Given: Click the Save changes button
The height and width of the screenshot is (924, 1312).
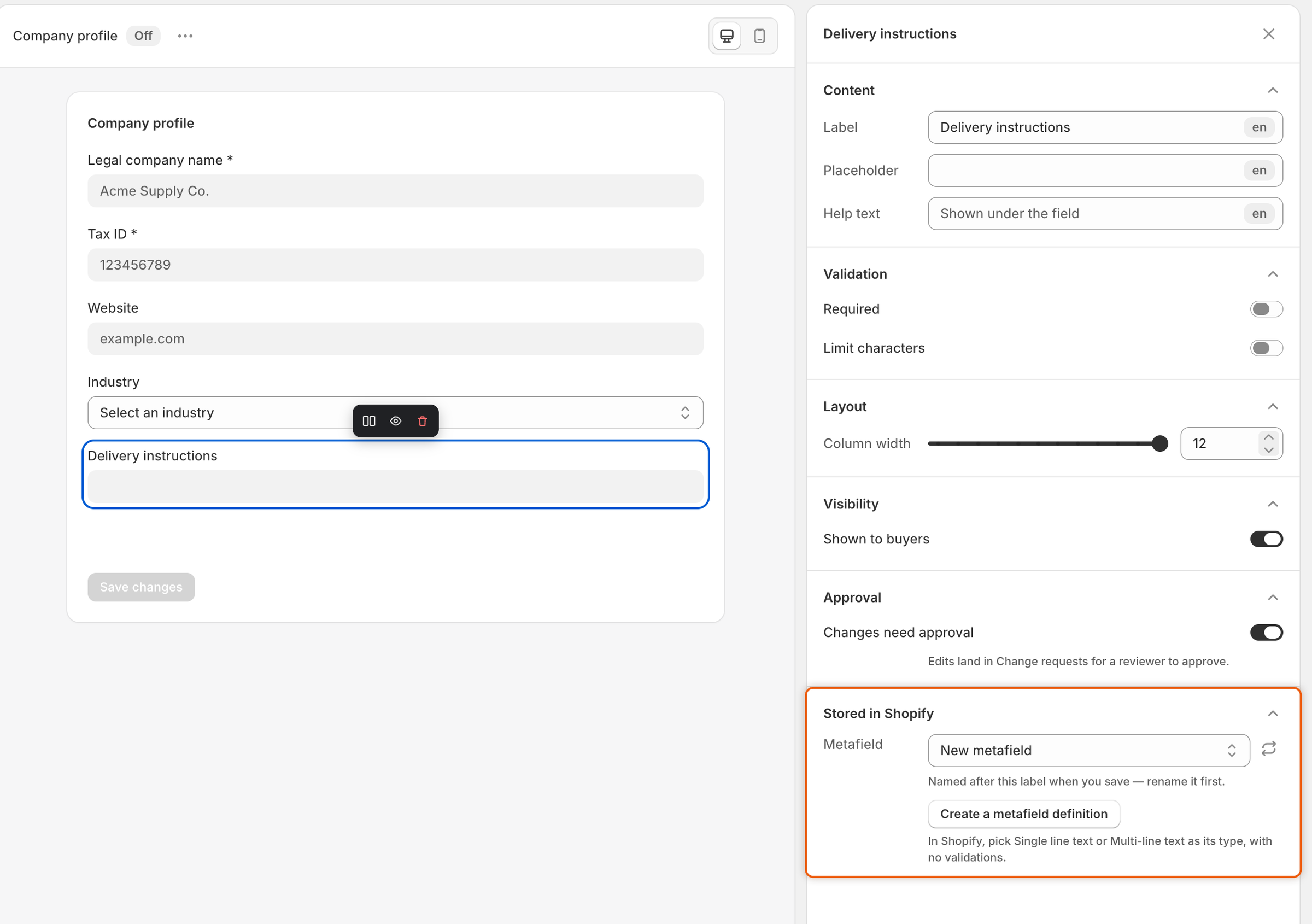Looking at the screenshot, I should click(141, 587).
